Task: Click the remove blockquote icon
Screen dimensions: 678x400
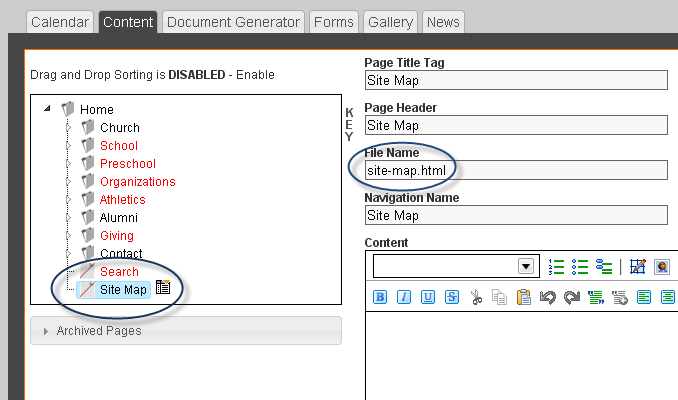Action: pos(620,297)
